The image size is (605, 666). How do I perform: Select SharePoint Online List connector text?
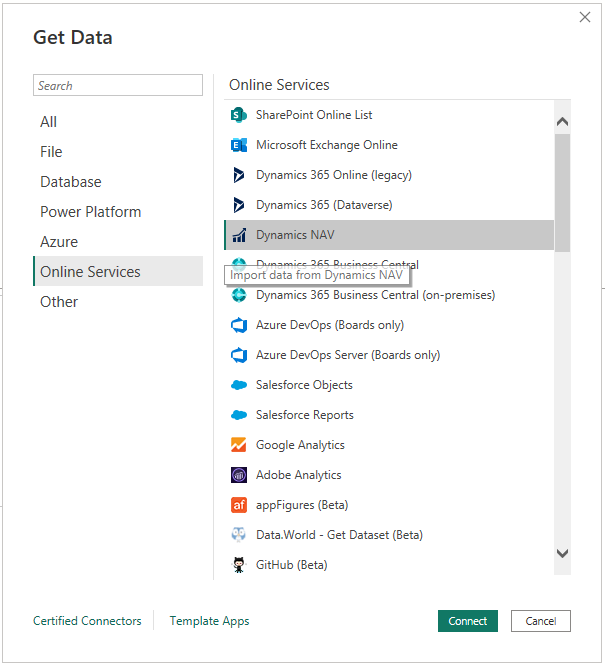pyautogui.click(x=314, y=115)
